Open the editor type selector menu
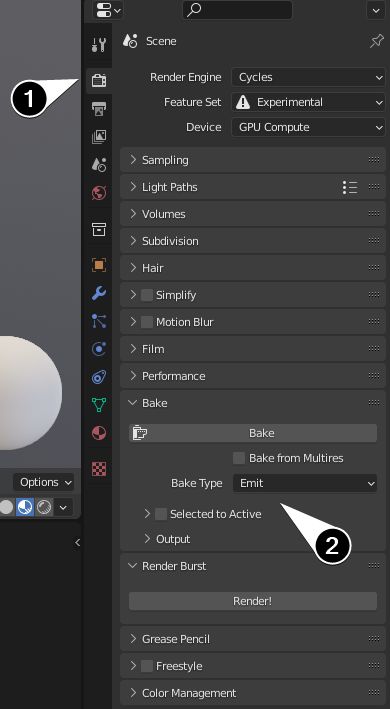Viewport: 390px width, 709px height. click(x=108, y=9)
